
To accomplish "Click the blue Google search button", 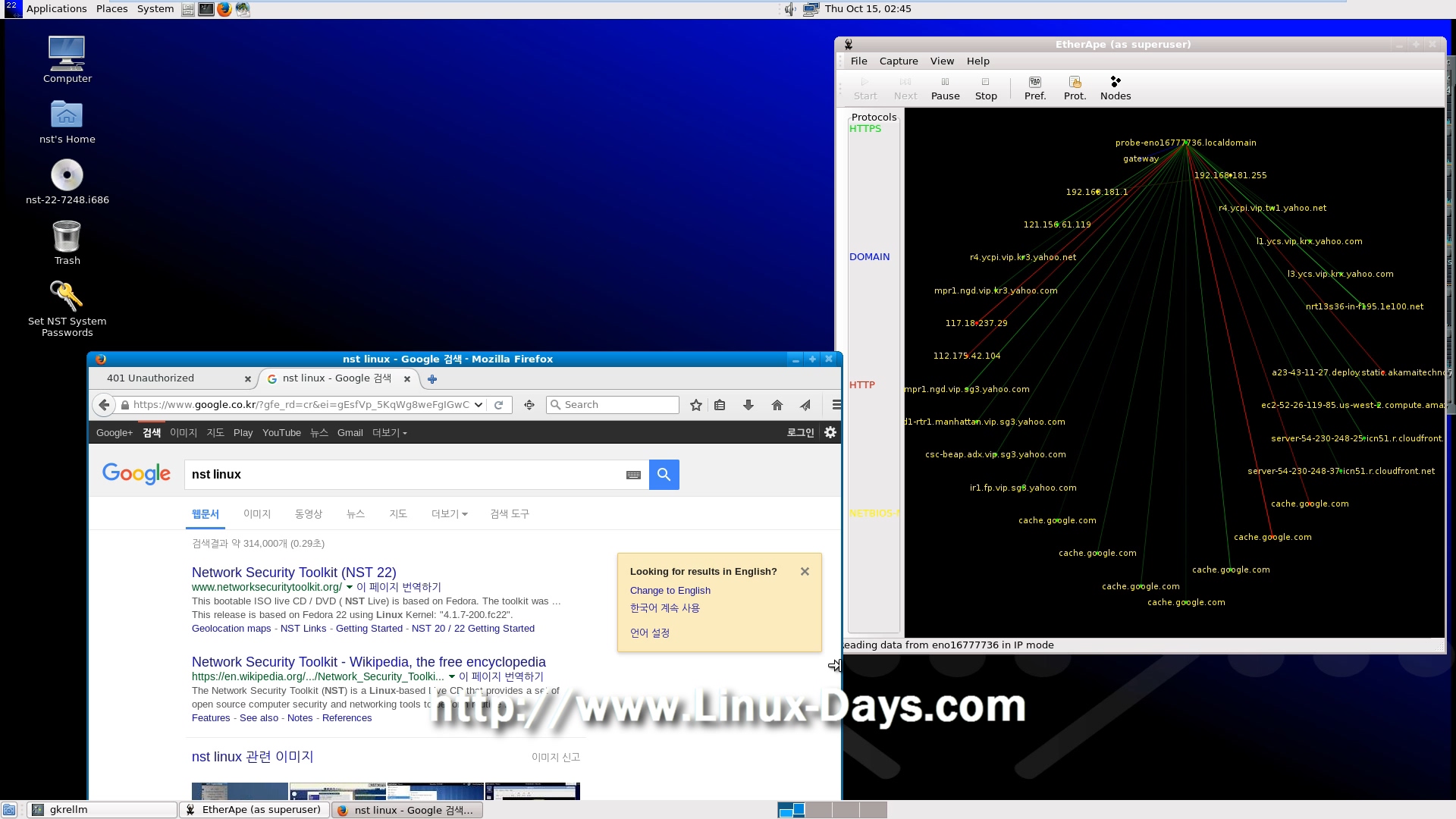I will coord(664,475).
